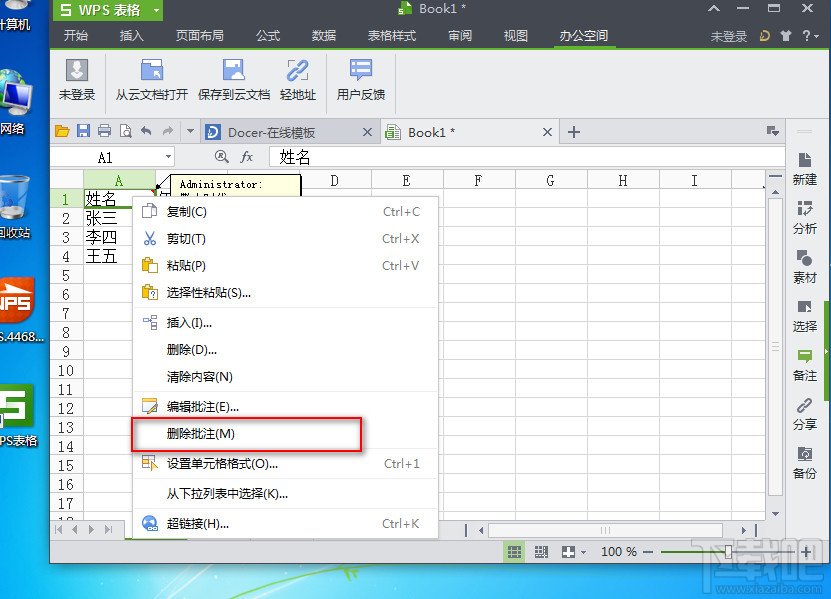Click the Print Preview icon in quick access toolbar
831x599 pixels.
coord(123,130)
